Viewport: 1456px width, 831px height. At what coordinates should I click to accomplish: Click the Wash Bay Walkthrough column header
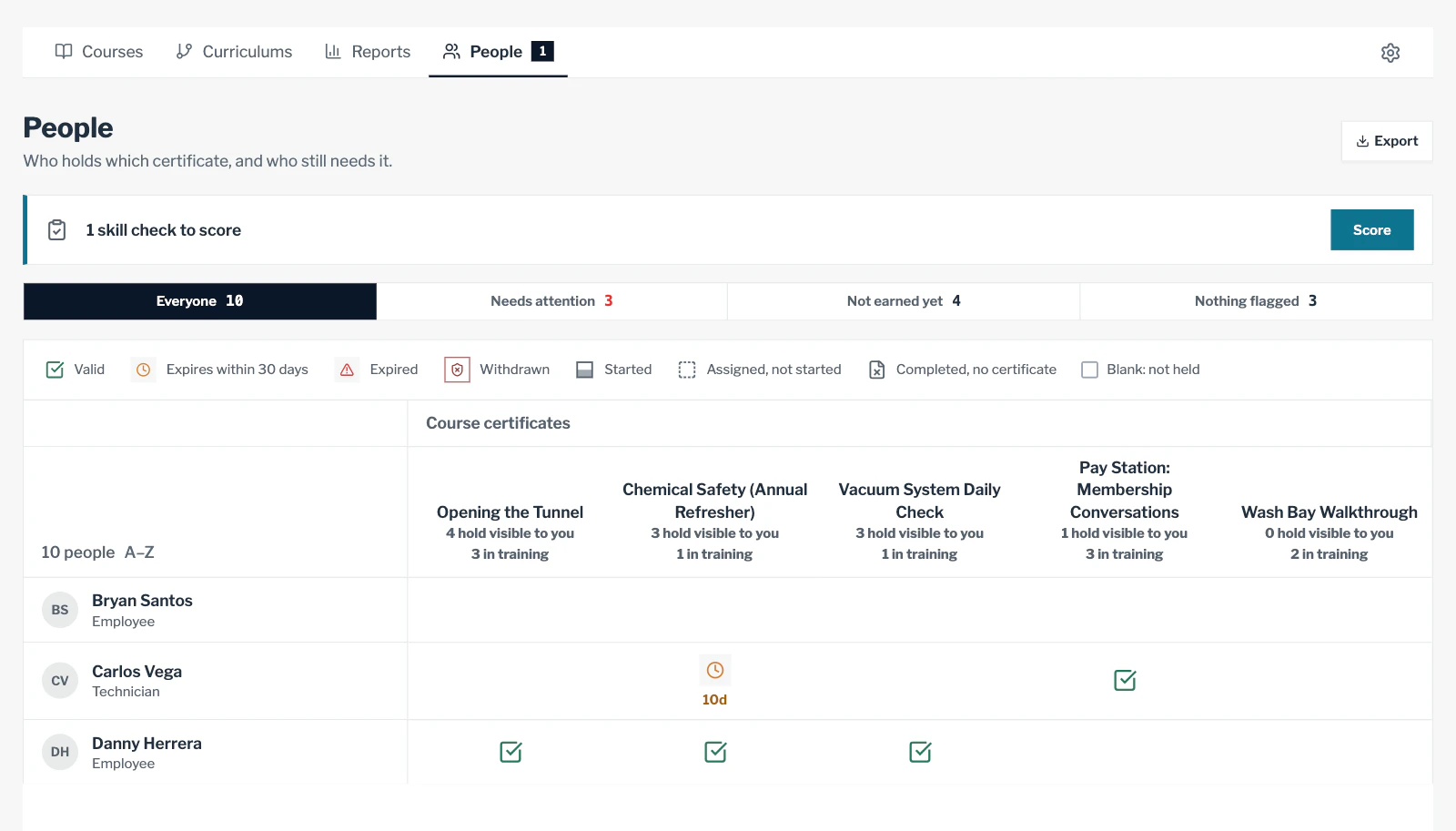pos(1329,512)
